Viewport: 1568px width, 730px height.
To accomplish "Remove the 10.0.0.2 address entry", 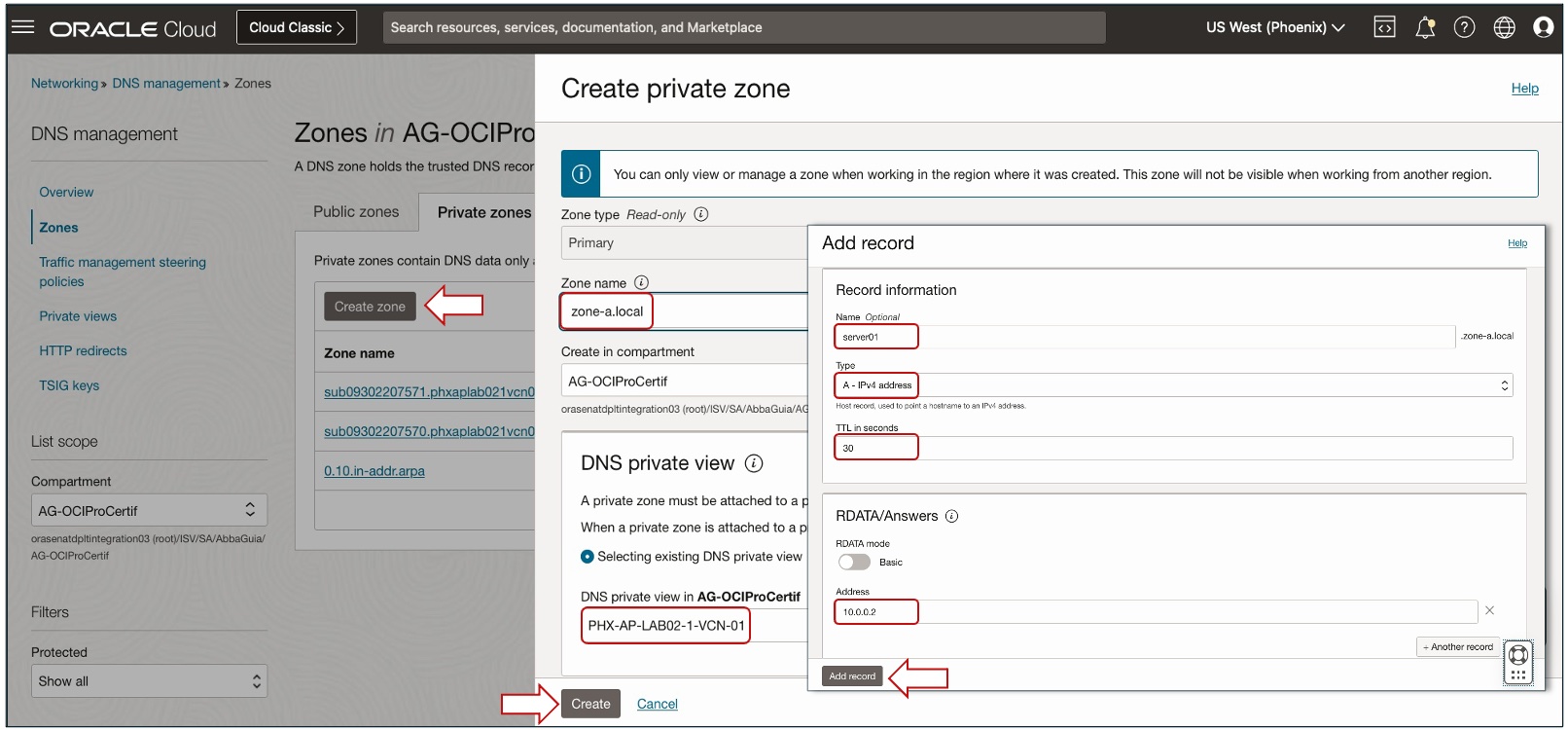I will tap(1489, 610).
